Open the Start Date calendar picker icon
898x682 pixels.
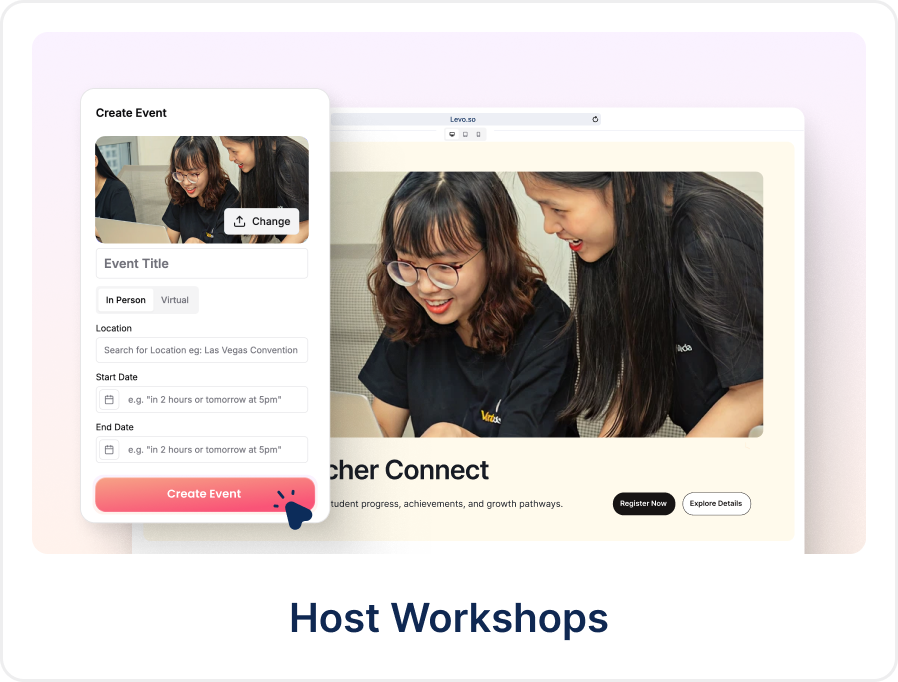pyautogui.click(x=108, y=399)
